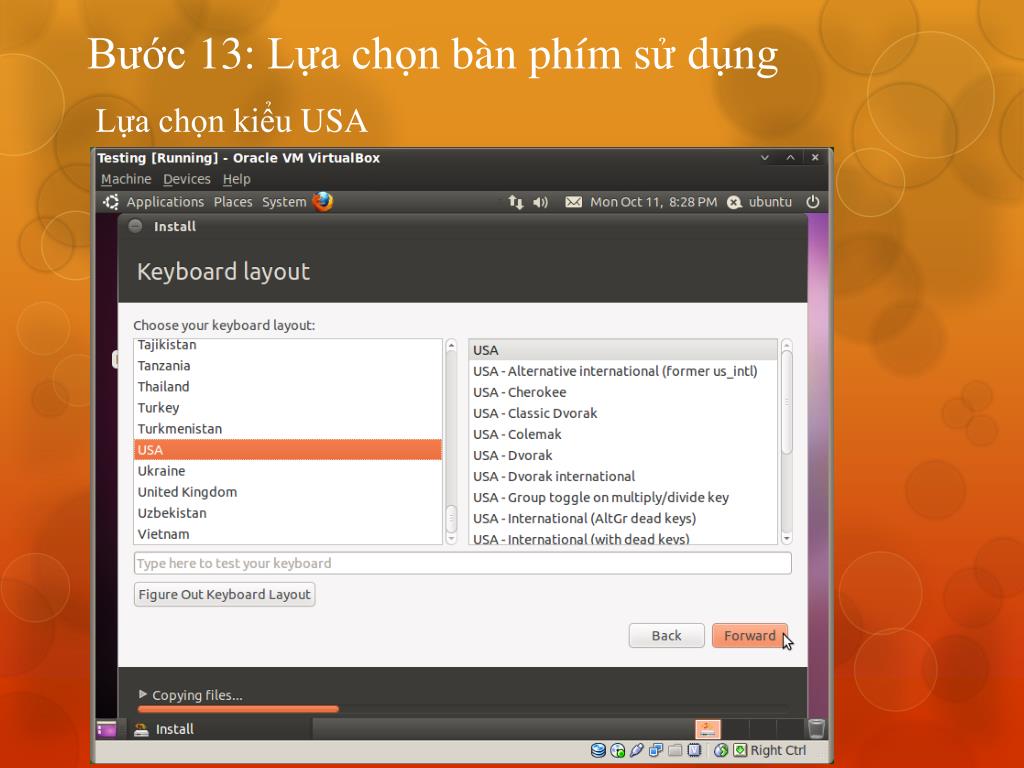Select Uzbekistan in the country list
Viewport: 1024px width, 768px height.
288,513
